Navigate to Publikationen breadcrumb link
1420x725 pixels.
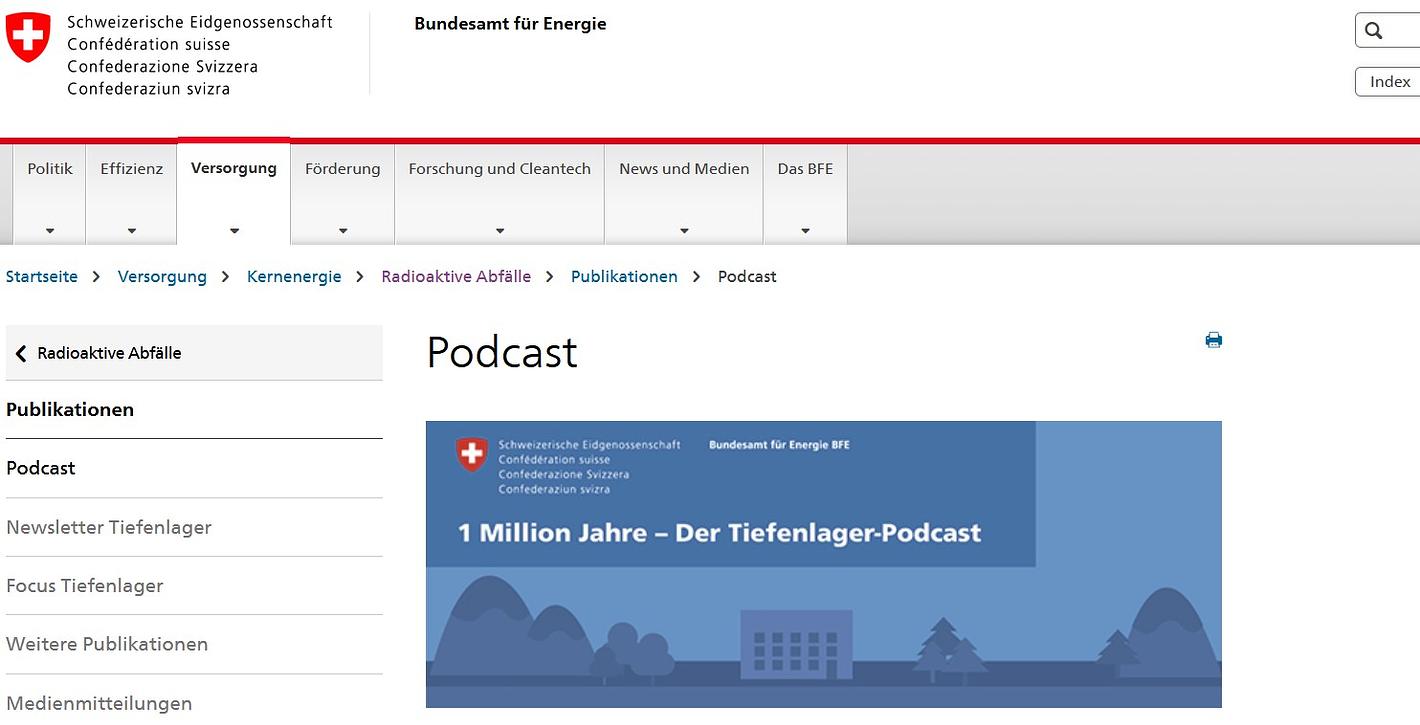624,277
